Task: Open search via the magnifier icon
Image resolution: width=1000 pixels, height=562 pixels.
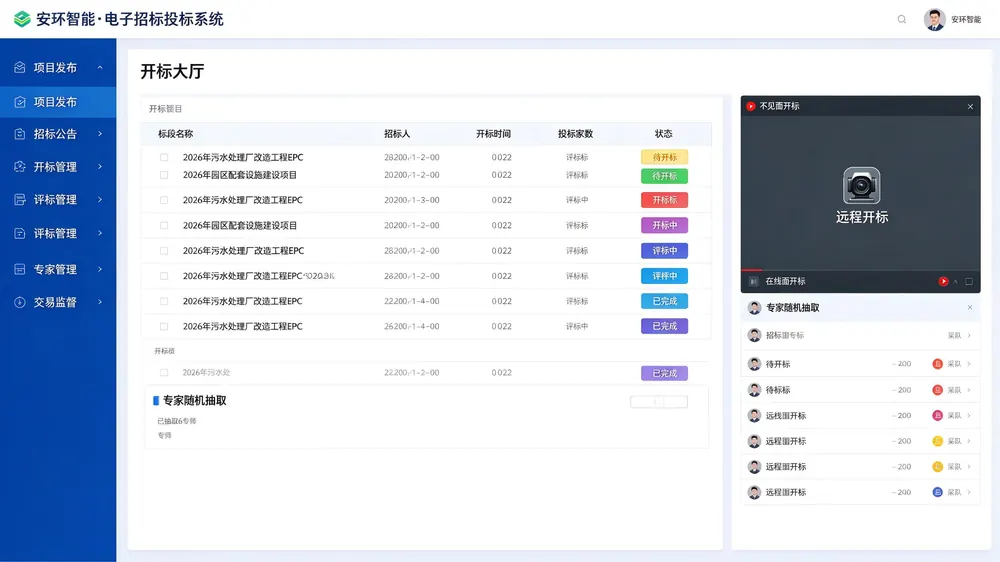Action: 902,19
